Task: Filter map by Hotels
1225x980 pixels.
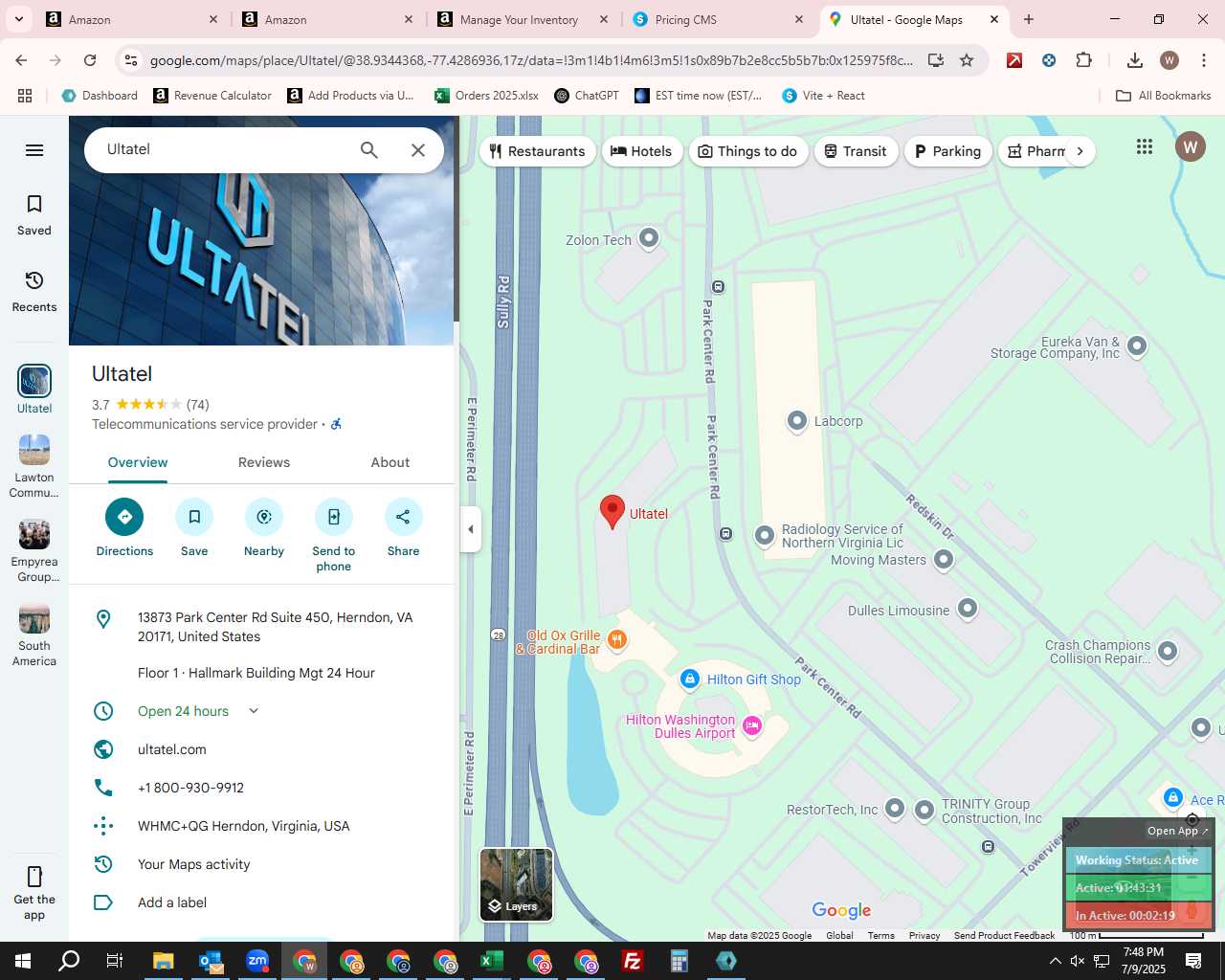Action: (642, 151)
